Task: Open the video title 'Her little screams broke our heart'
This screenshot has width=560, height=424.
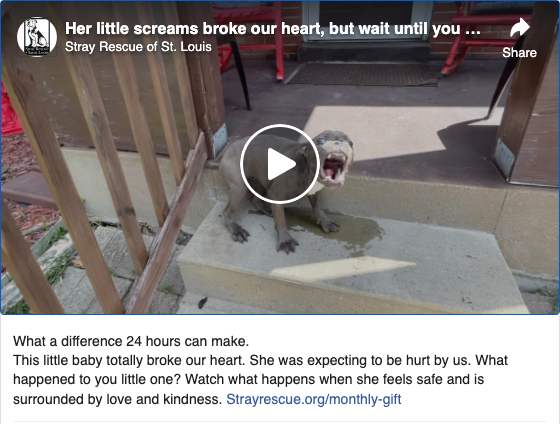Action: click(272, 29)
